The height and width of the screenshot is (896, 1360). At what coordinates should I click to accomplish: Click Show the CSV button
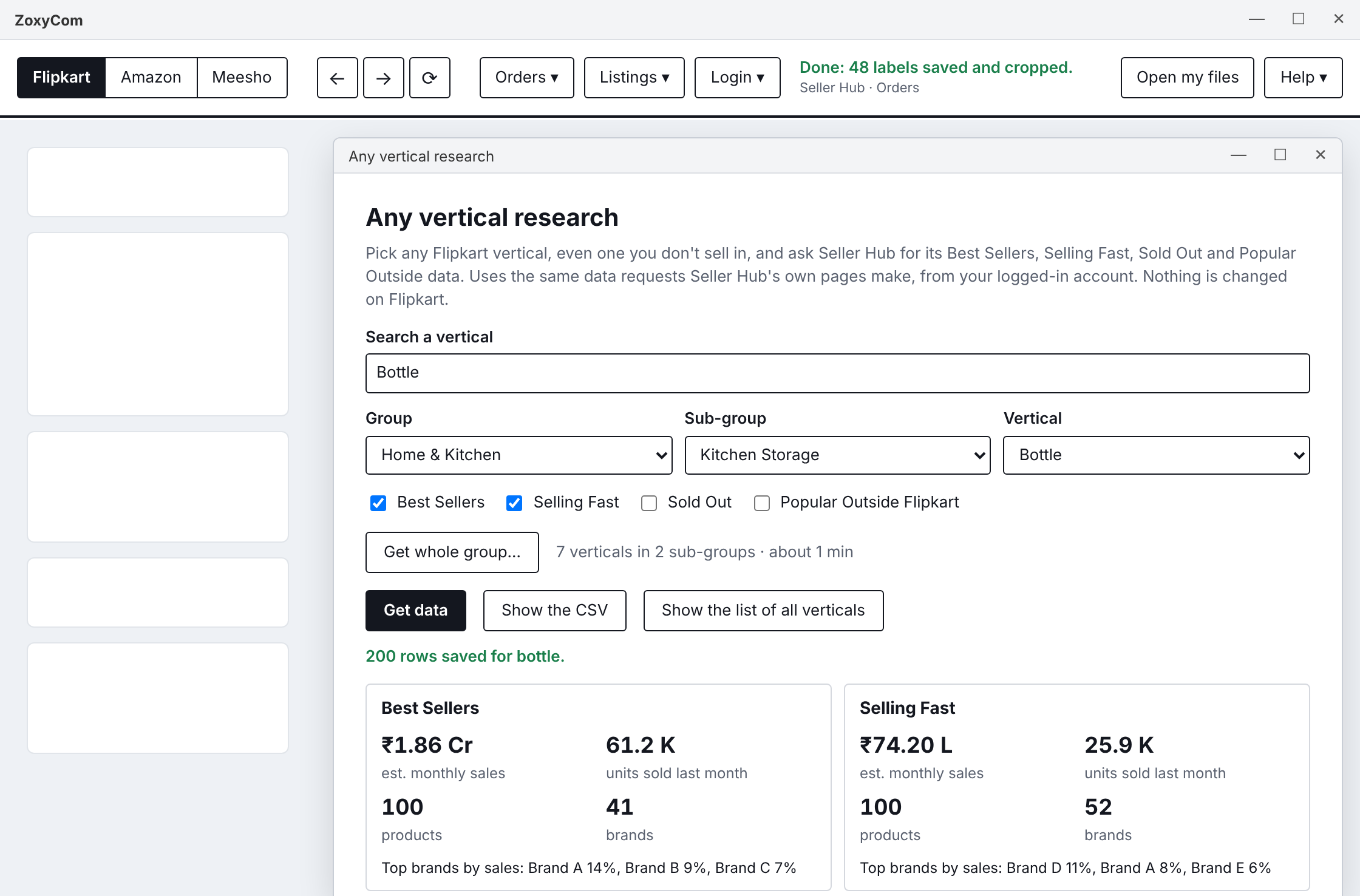point(554,611)
